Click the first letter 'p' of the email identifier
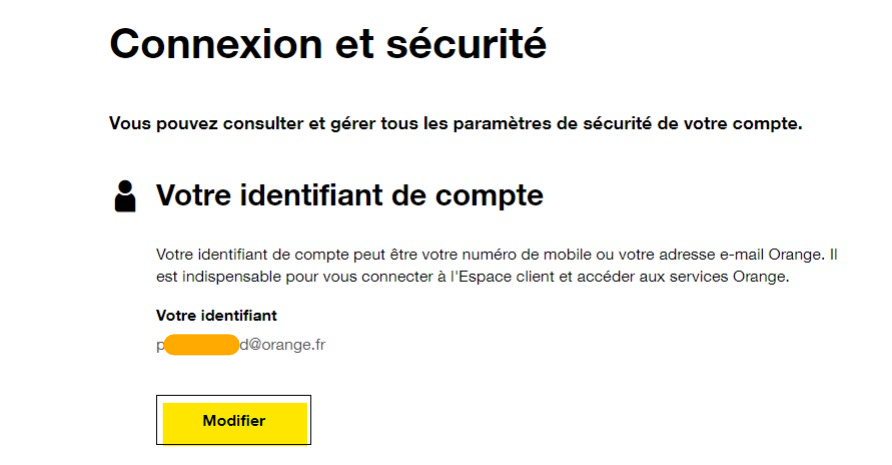Image resolution: width=892 pixels, height=465 pixels. pyautogui.click(x=160, y=345)
